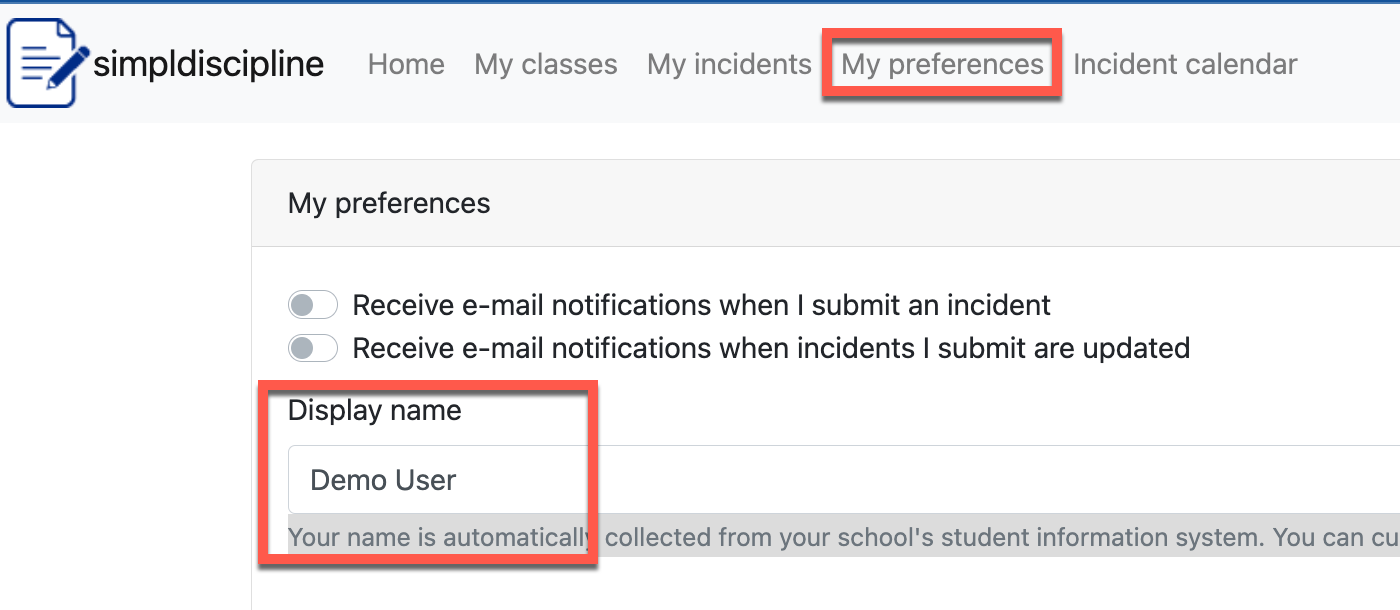Enable e-mail notifications when submitting an incident
1400x610 pixels.
(x=312, y=304)
